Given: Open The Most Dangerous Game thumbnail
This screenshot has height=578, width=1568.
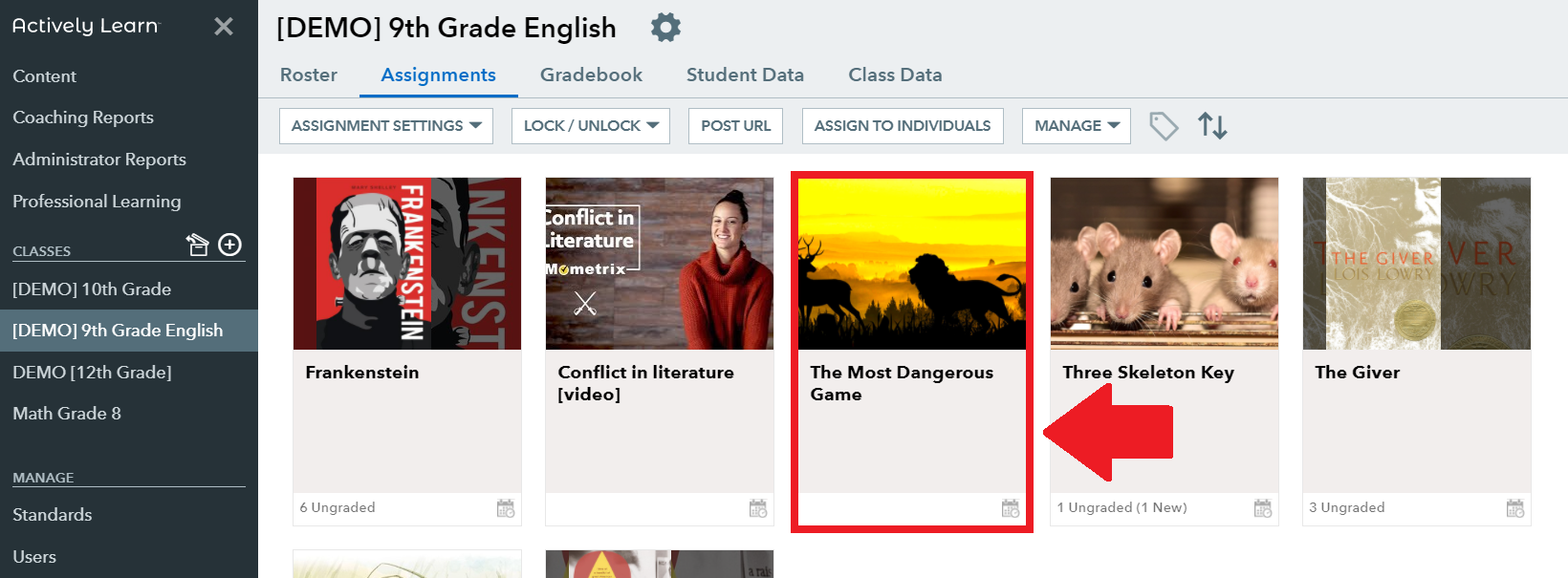Looking at the screenshot, I should 912,264.
